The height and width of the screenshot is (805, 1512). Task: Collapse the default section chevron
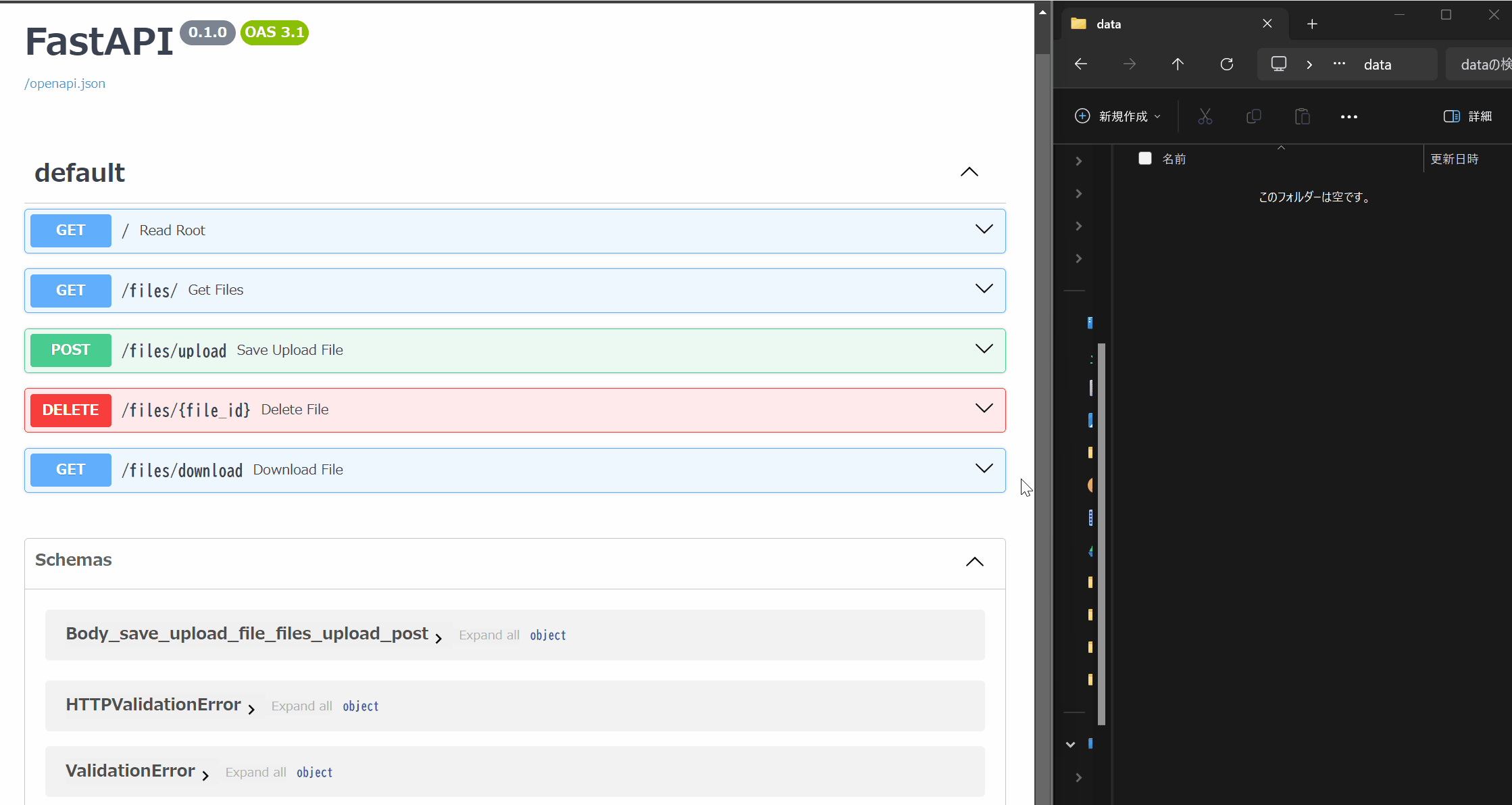pos(969,172)
